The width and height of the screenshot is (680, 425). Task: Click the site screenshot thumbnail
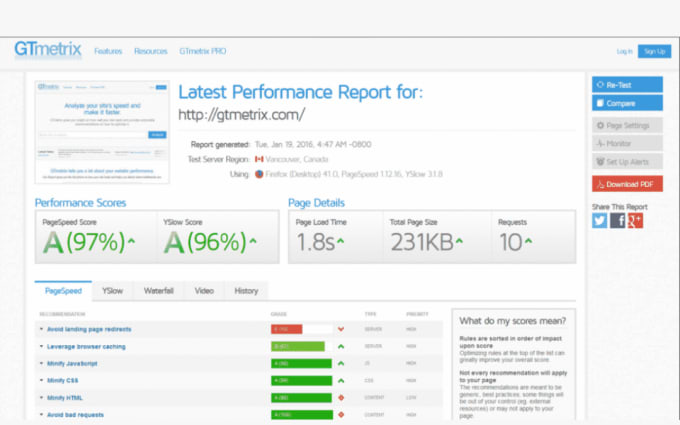pos(102,132)
